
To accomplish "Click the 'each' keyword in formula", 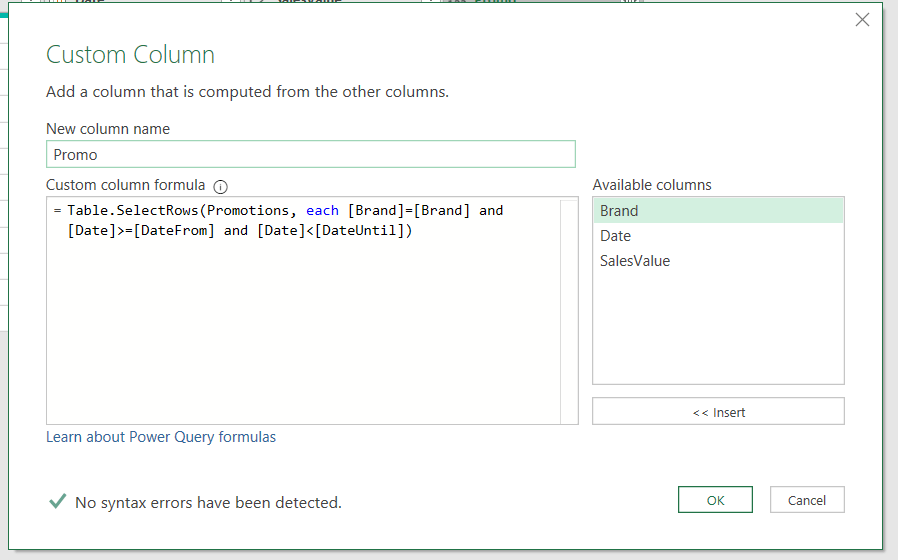I will coord(322,211).
